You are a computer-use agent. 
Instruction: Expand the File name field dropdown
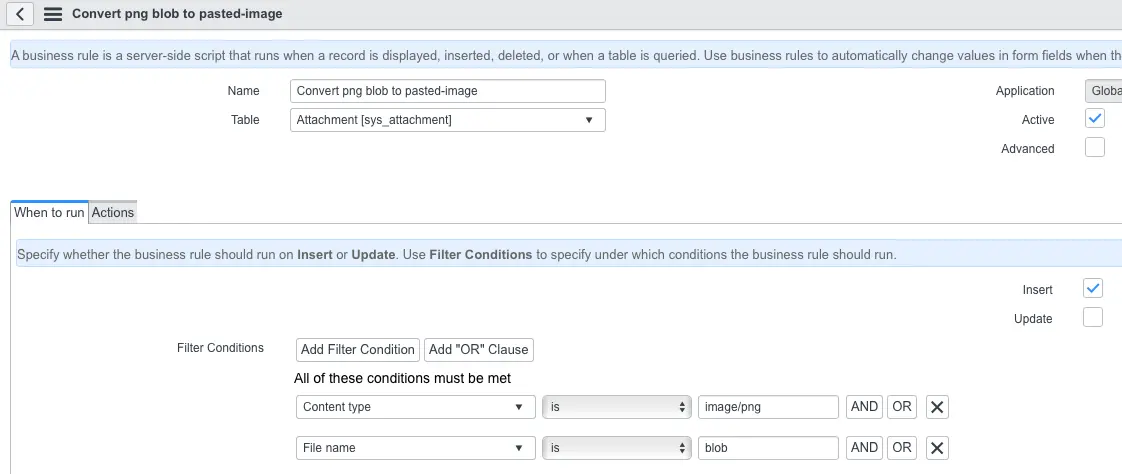413,448
